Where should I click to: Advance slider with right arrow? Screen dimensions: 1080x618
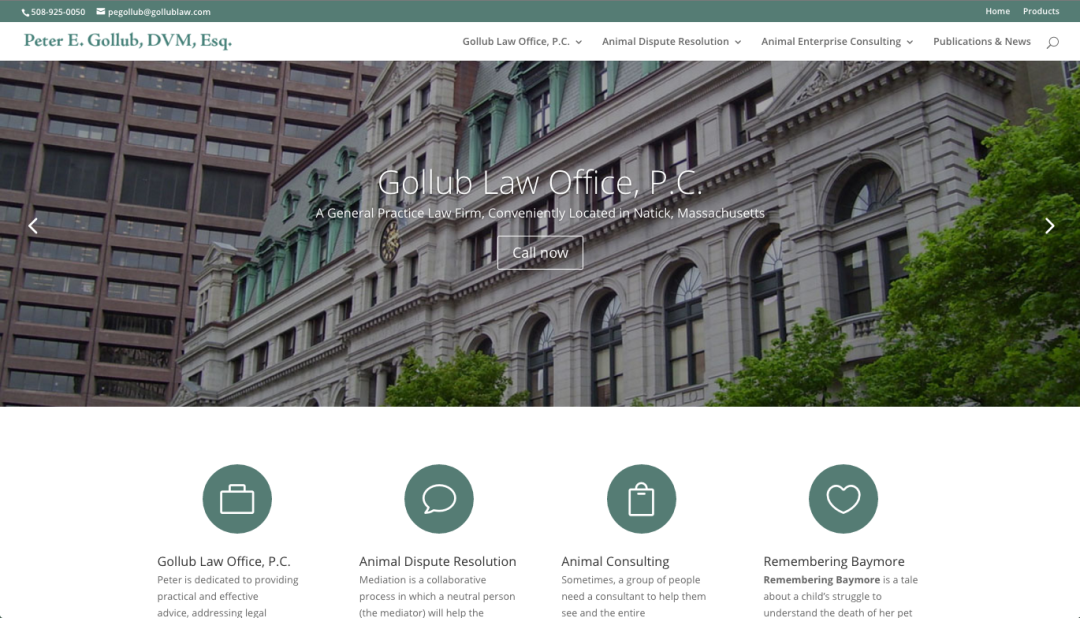(x=1049, y=226)
